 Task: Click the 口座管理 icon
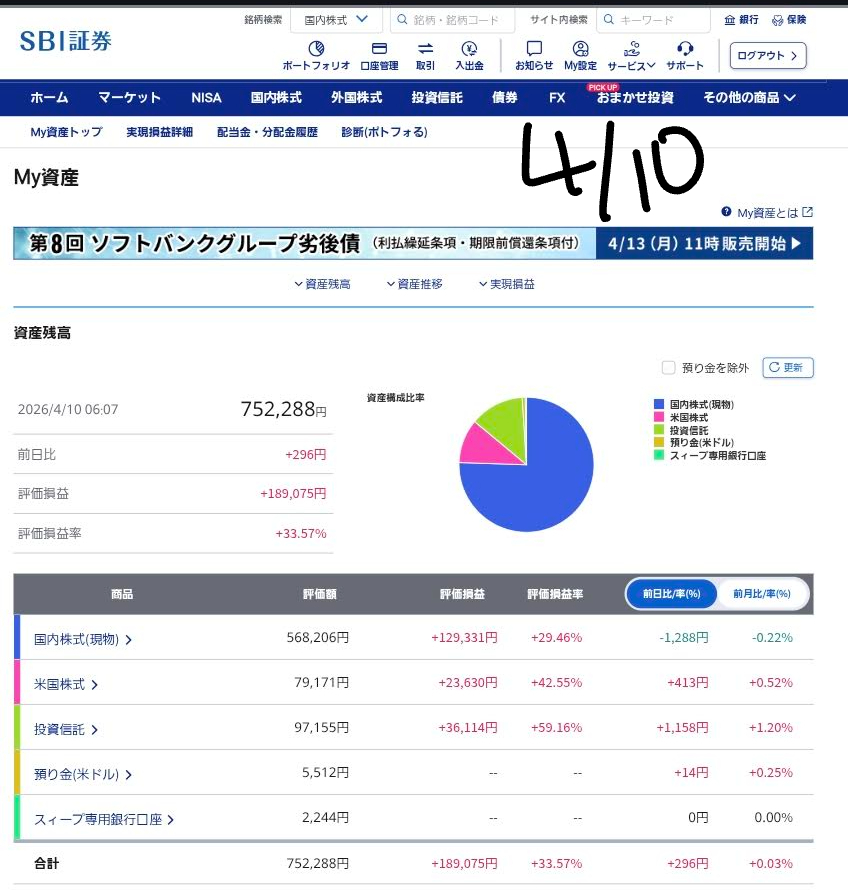[x=379, y=49]
